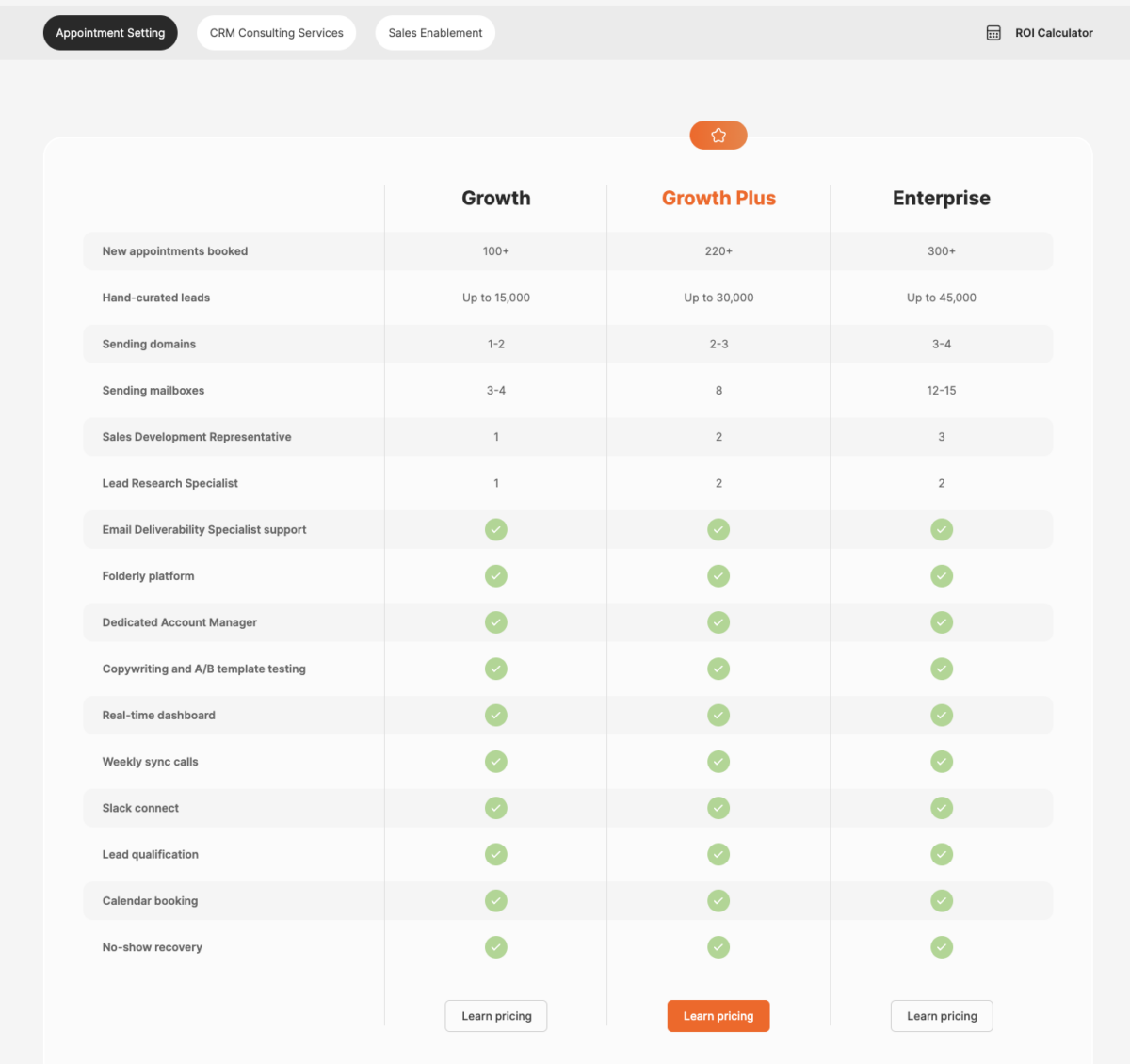
Task: Click Enterprise checkmark for Slack connect
Action: (x=942, y=808)
